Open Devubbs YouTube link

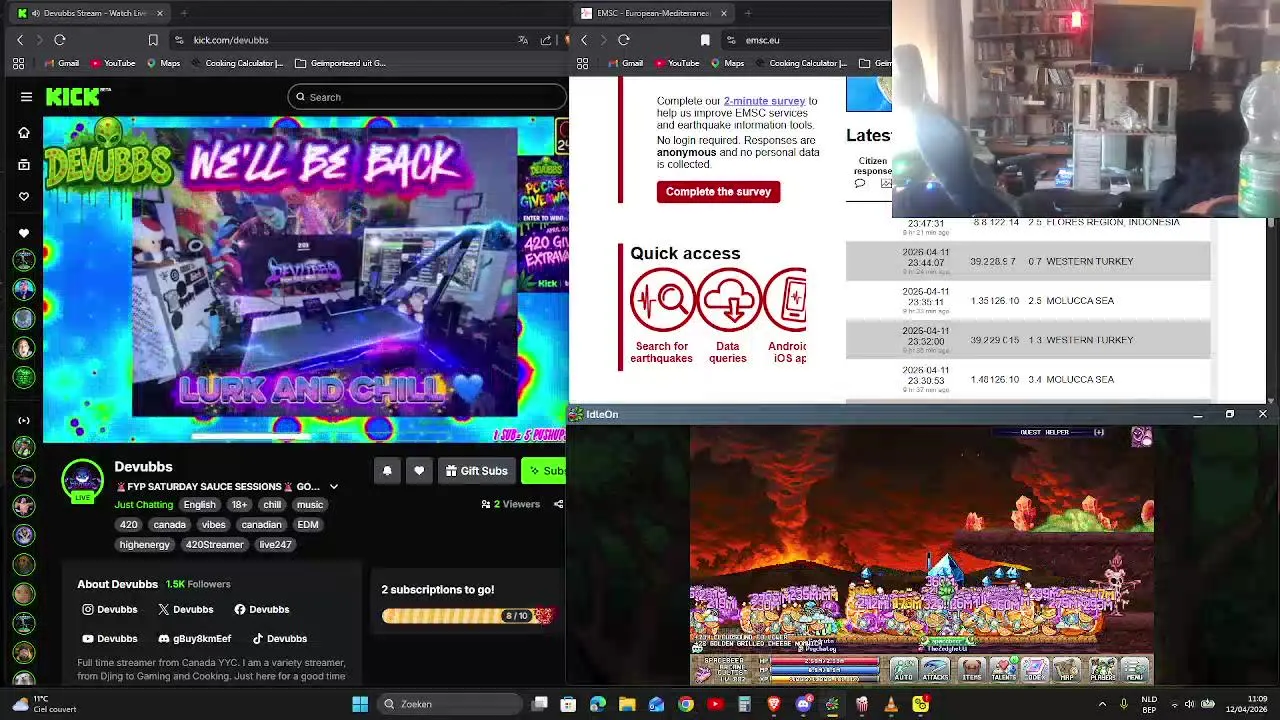point(109,639)
